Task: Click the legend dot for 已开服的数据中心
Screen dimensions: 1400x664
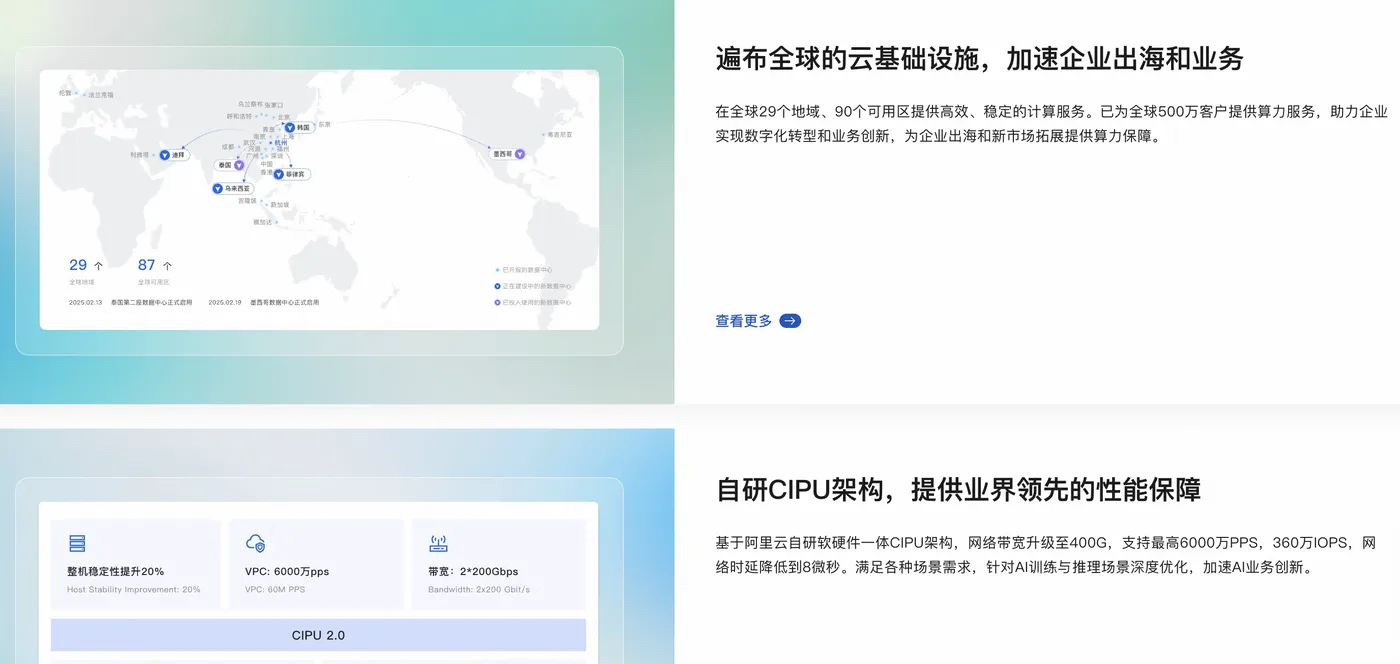Action: coord(498,270)
